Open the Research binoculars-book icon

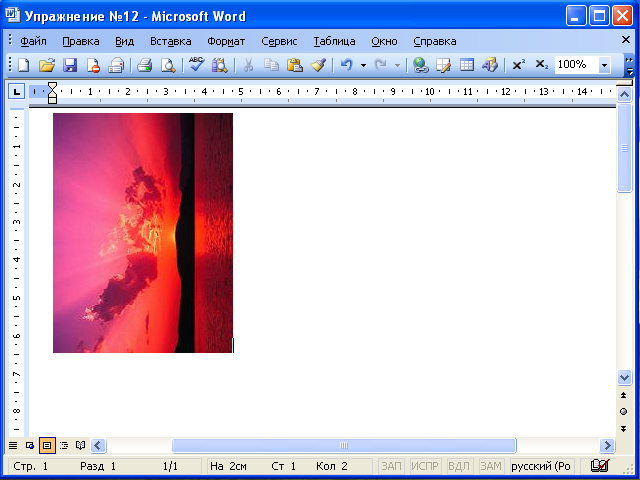[220, 64]
